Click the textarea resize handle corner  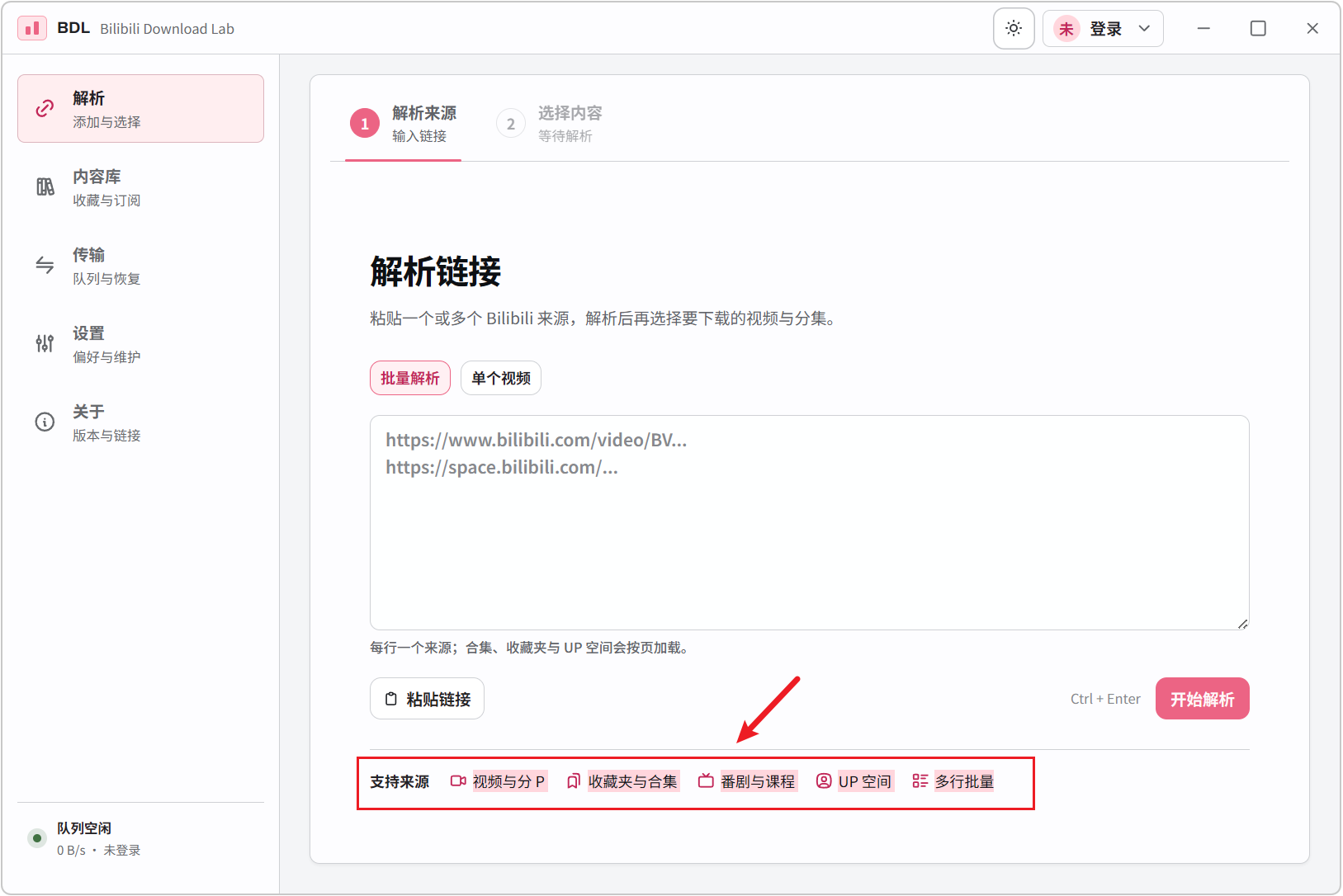click(1242, 624)
